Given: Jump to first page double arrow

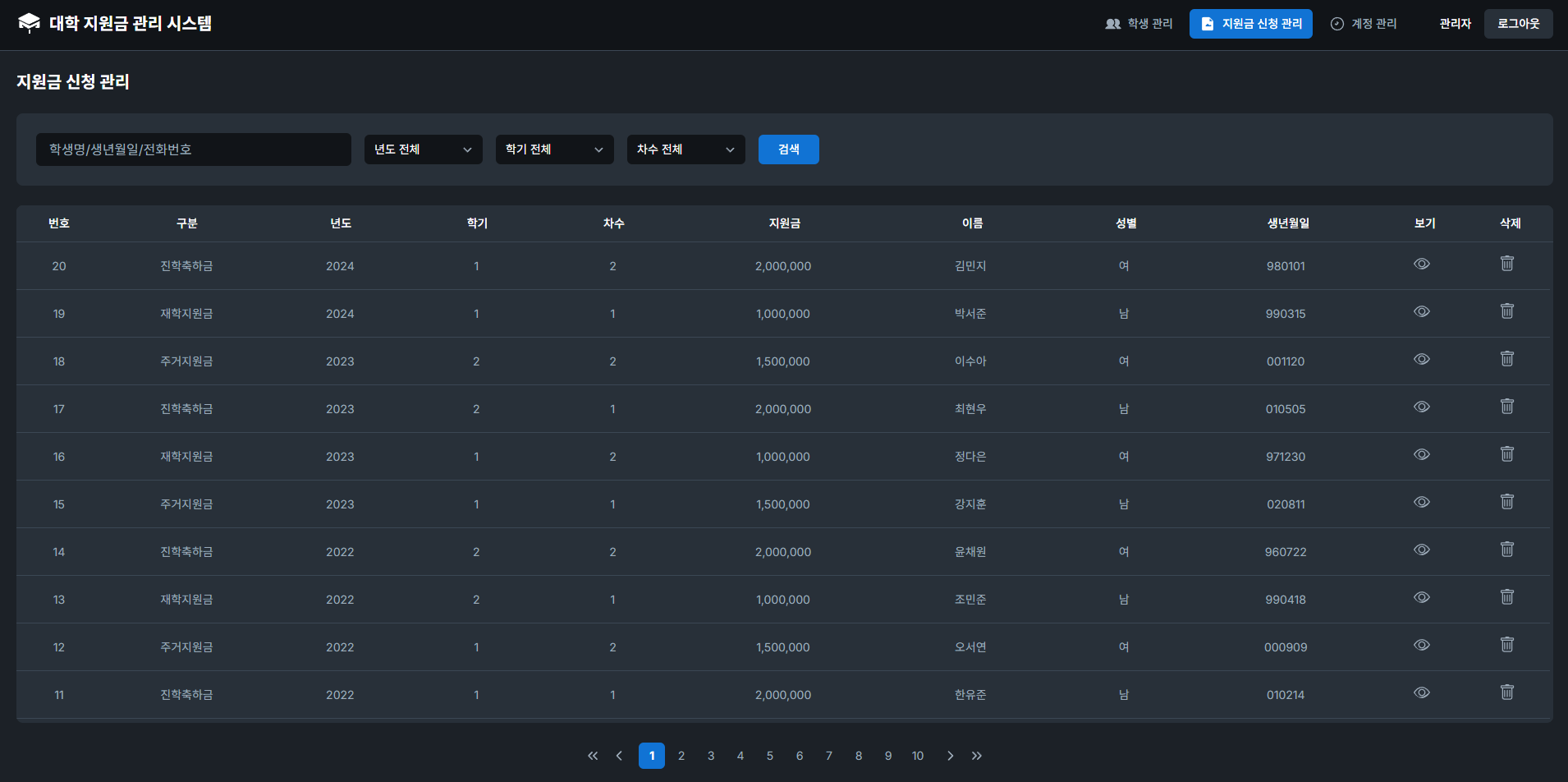Looking at the screenshot, I should point(593,756).
